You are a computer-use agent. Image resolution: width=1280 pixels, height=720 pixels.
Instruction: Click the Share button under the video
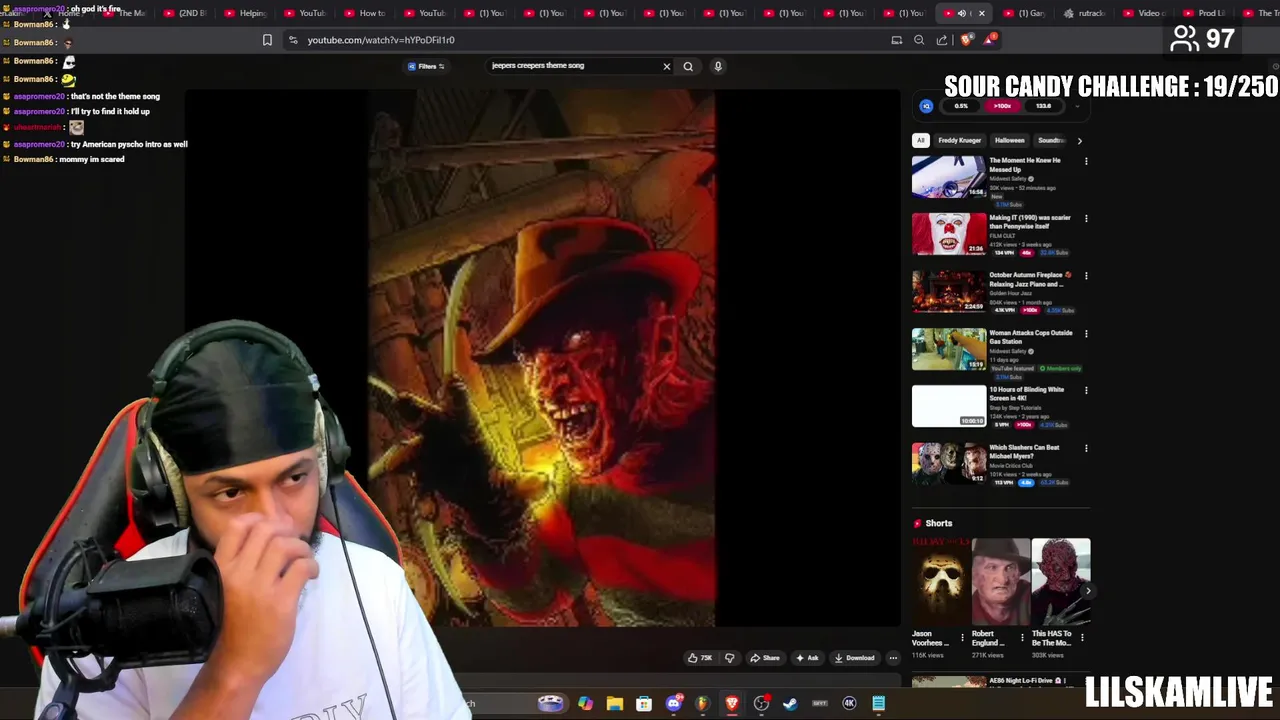point(765,658)
